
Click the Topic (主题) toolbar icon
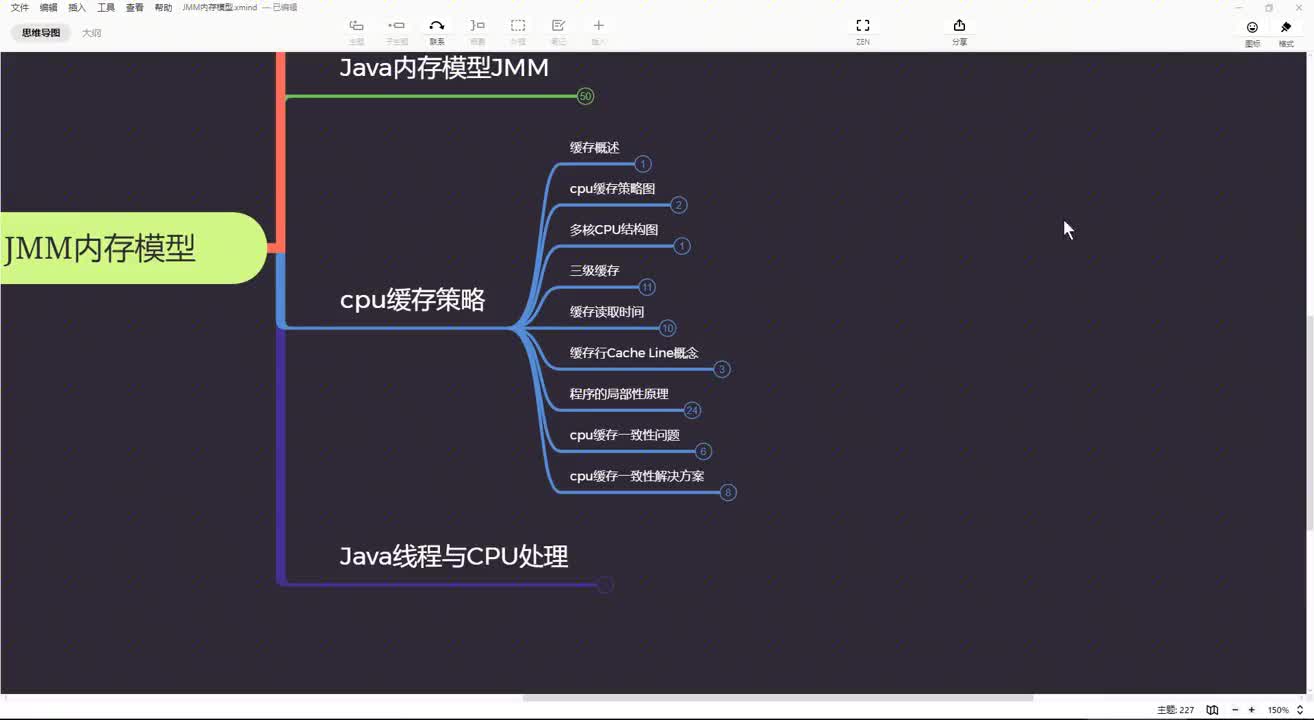coord(356,26)
